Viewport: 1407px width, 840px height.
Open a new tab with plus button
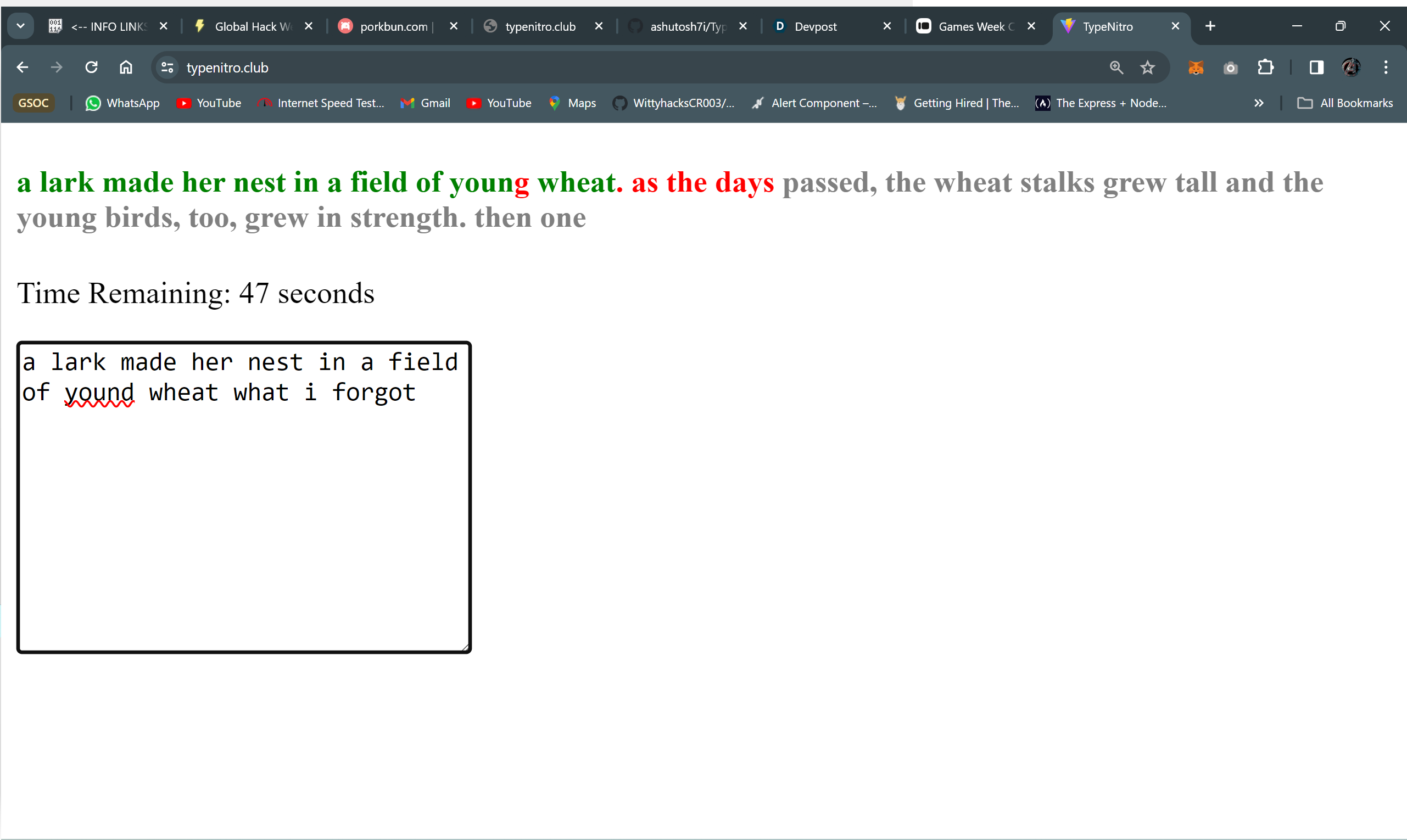coord(1210,26)
